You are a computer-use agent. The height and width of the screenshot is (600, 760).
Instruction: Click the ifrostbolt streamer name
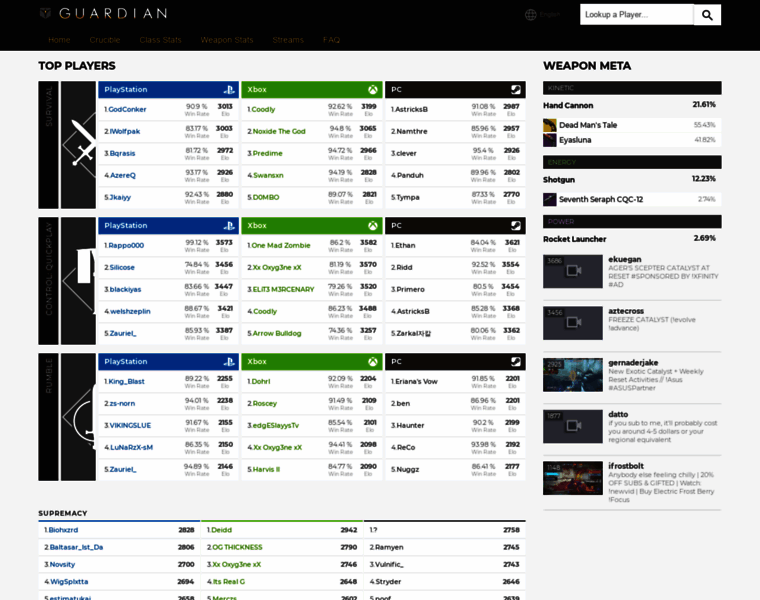coord(626,466)
